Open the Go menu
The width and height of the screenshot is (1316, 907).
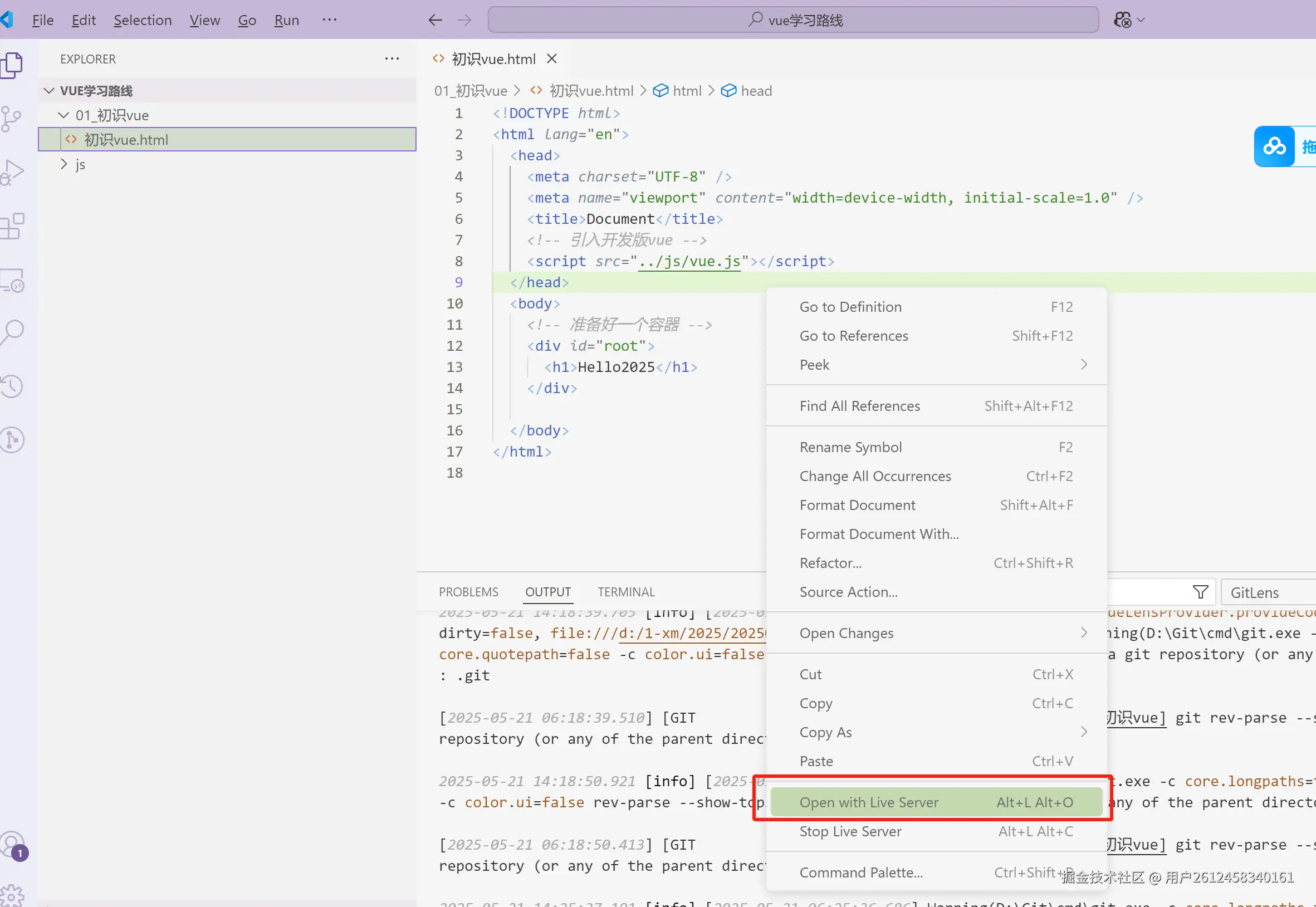(x=247, y=21)
